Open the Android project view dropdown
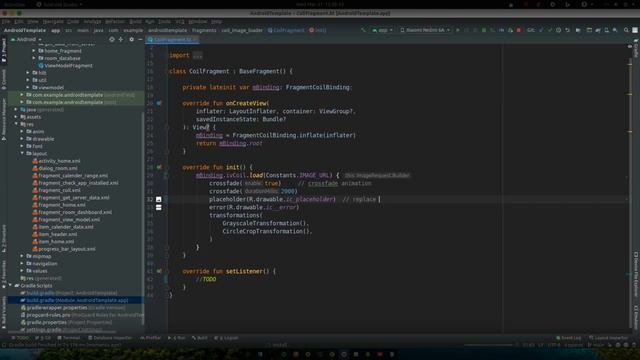Image resolution: width=640 pixels, height=360 pixels. click(x=26, y=40)
